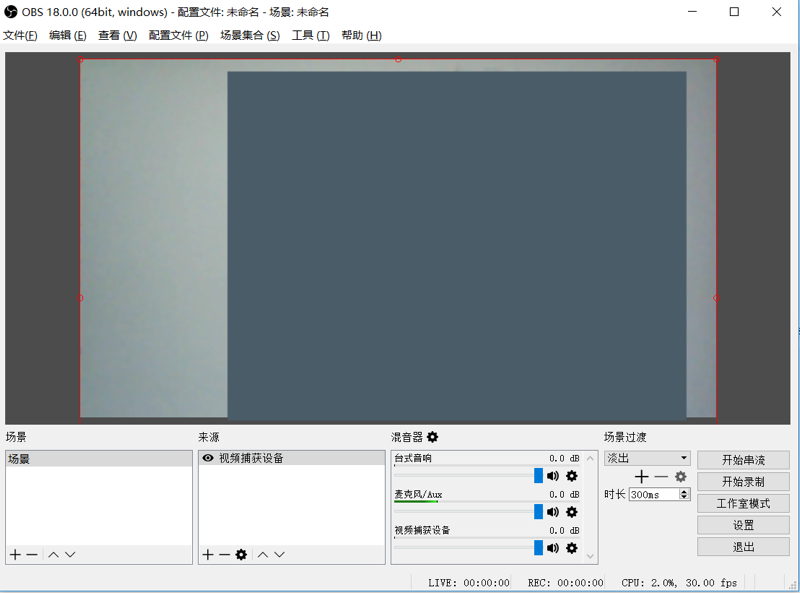
Task: Mute 视频捕获设备 audio speaker icon
Action: (x=553, y=548)
